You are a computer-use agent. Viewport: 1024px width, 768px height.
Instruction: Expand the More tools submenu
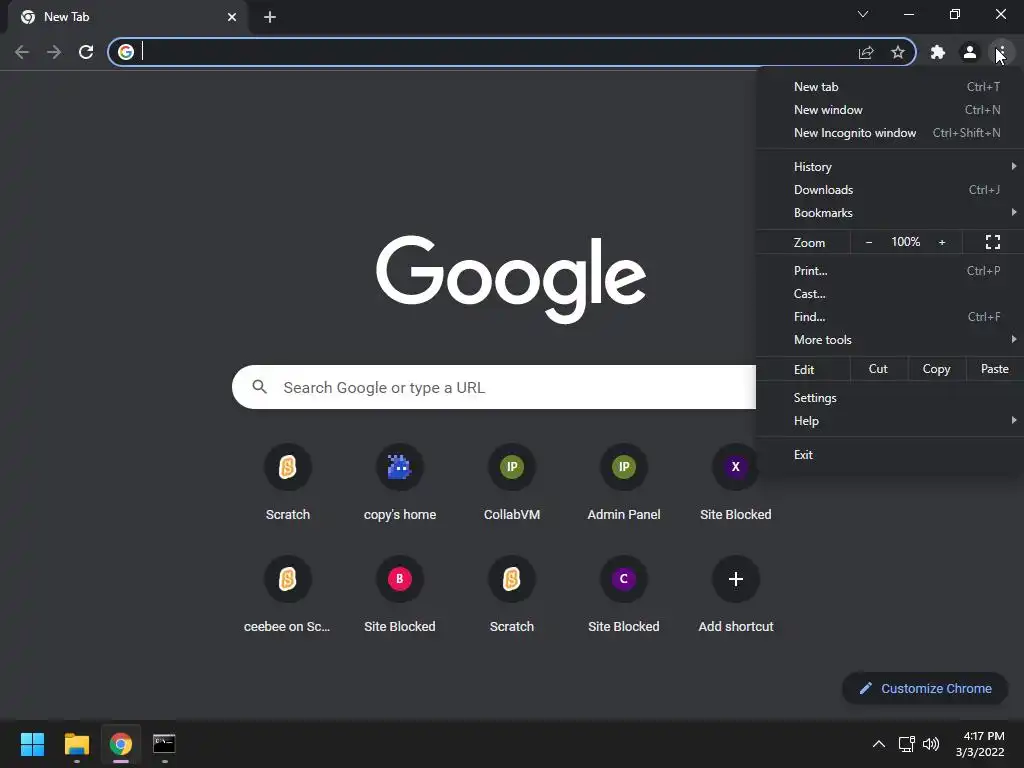click(890, 340)
